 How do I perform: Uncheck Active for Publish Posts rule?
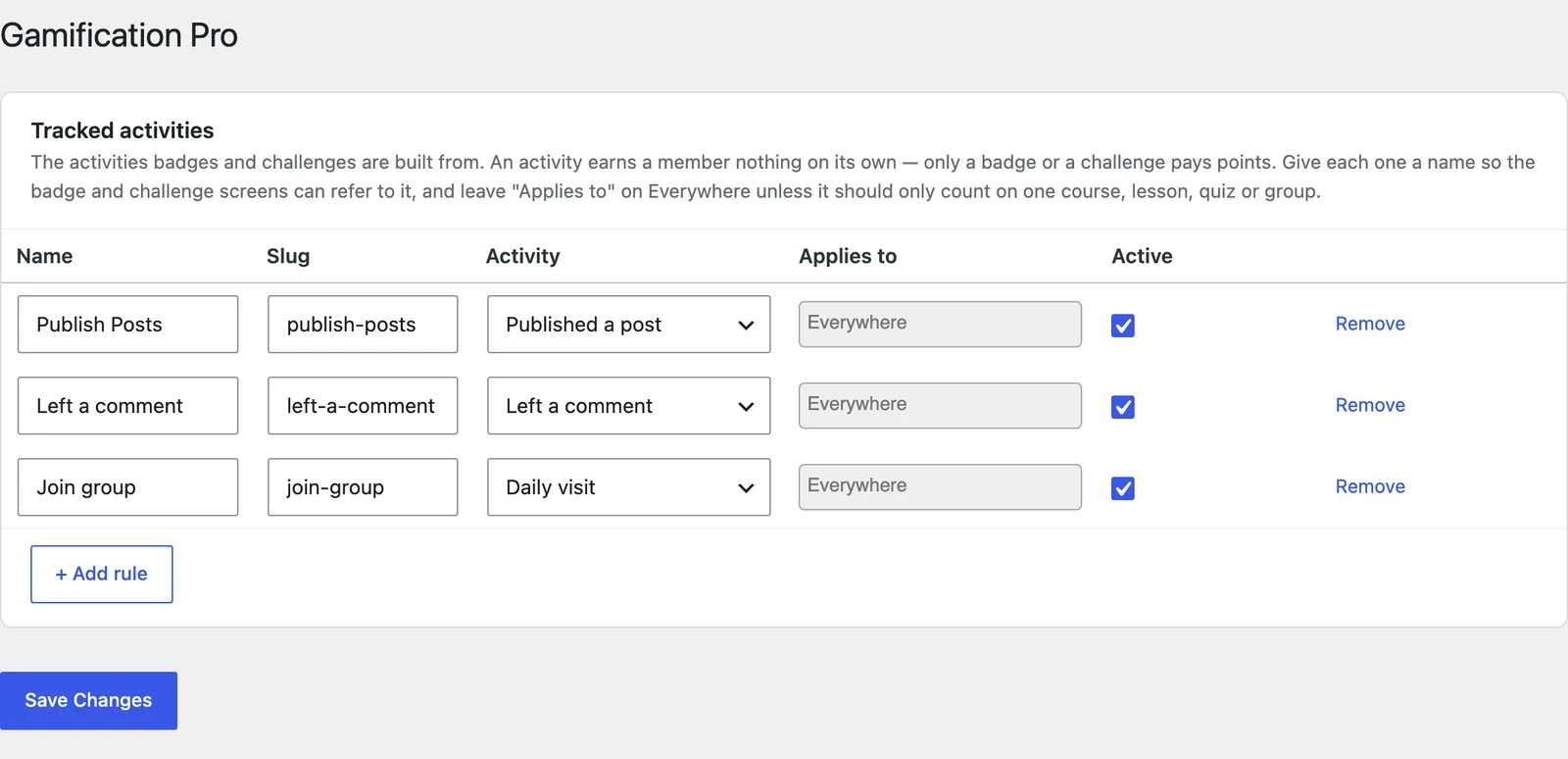(1123, 326)
